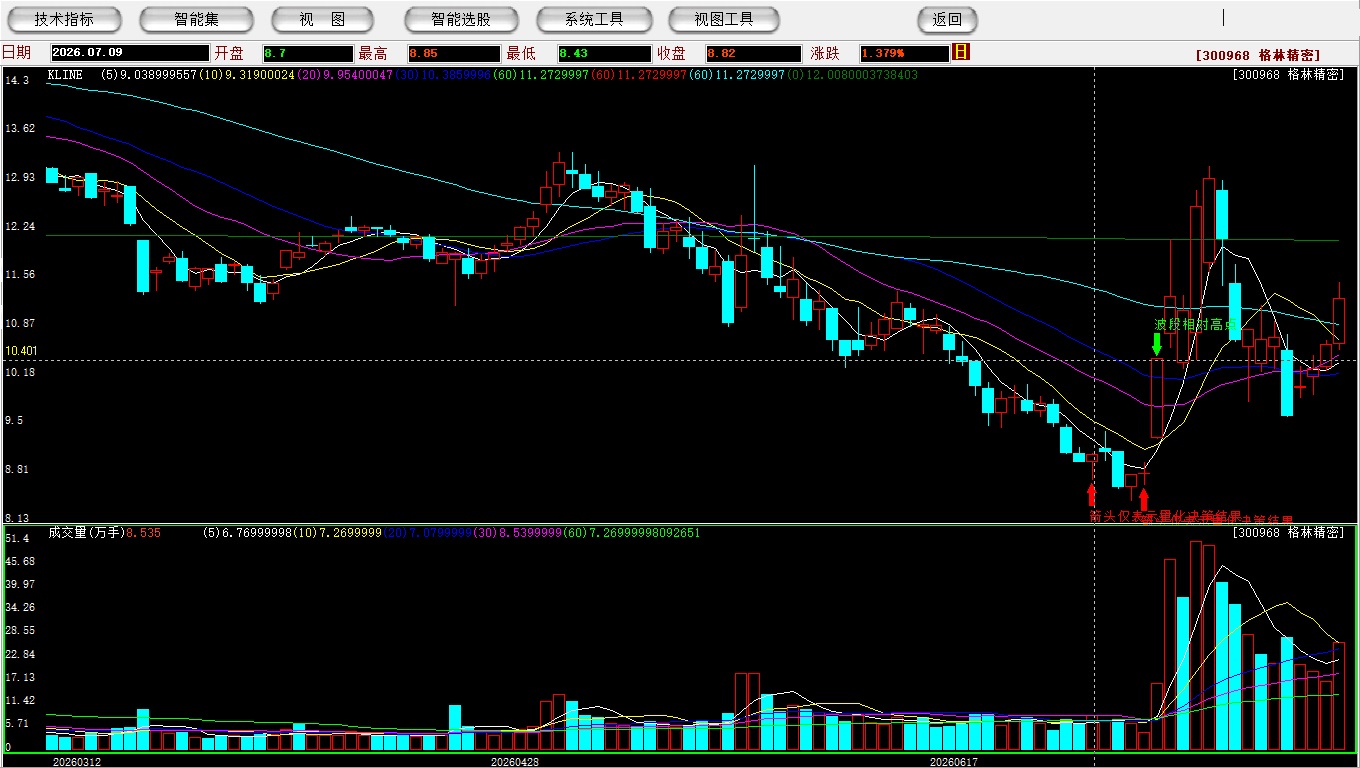
Task: Click the 51.4 volume axis label
Action: click(17, 538)
